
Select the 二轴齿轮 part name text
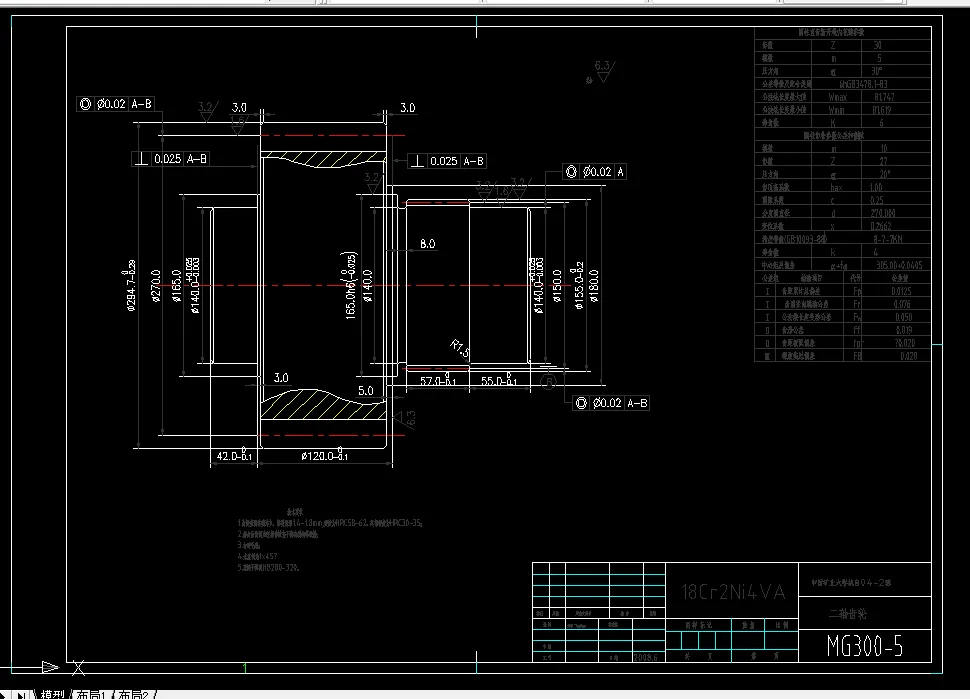click(848, 614)
